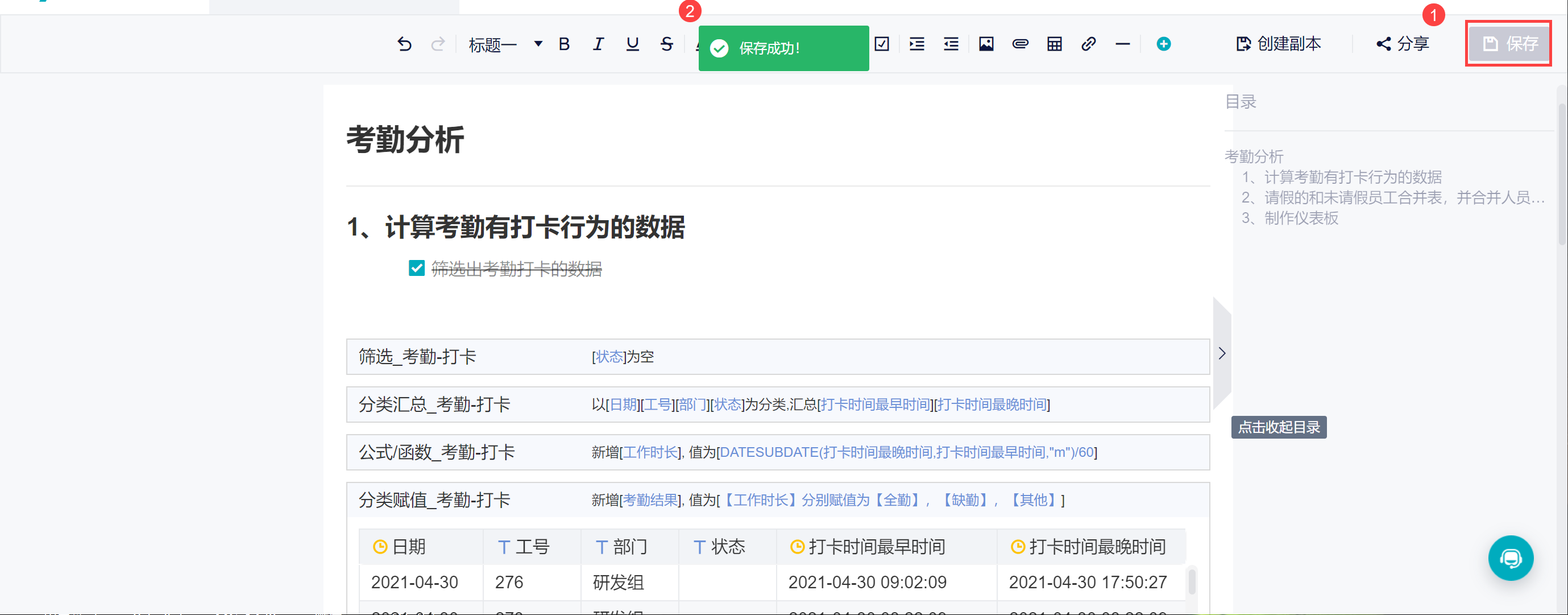Add an attachment with the paperclip icon
This screenshot has width=1568, height=615.
1020,44
